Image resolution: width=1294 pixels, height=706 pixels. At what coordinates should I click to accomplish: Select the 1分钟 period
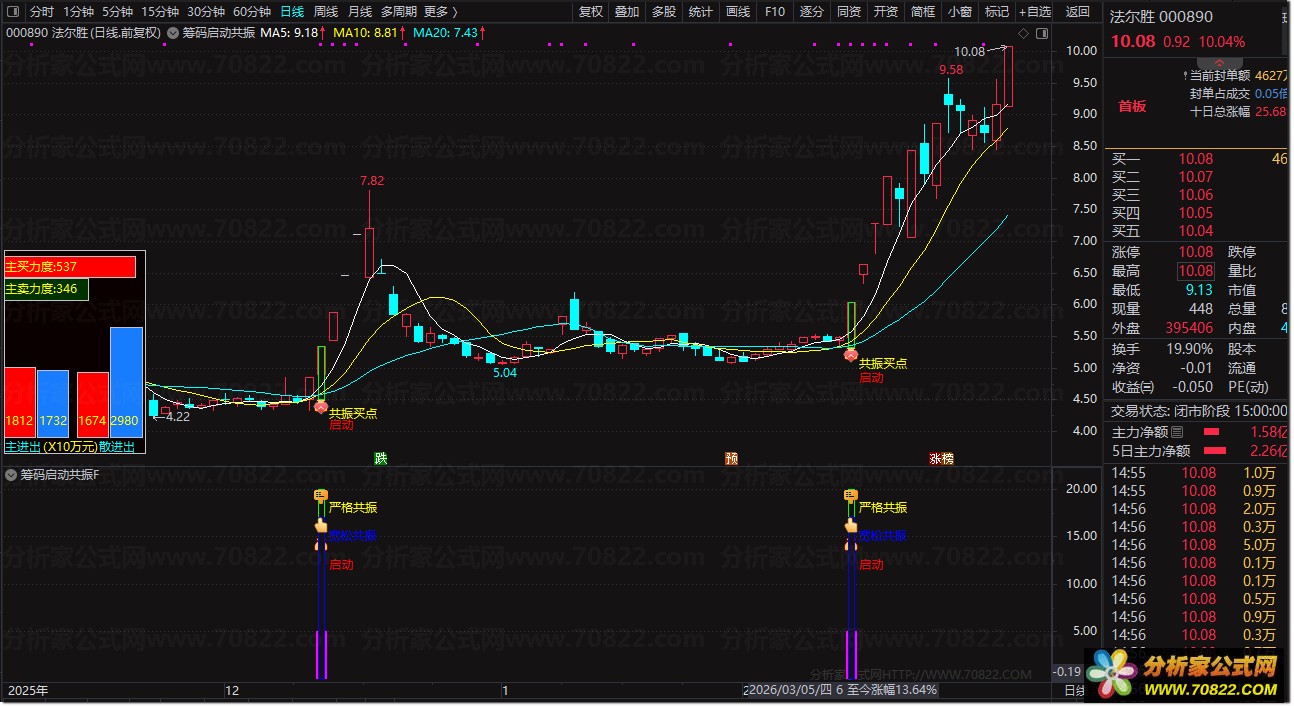78,12
